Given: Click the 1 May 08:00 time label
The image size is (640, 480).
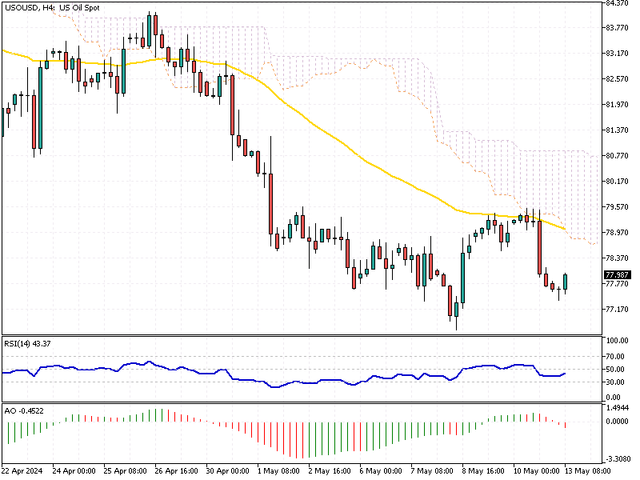Looking at the screenshot, I should (x=279, y=471).
